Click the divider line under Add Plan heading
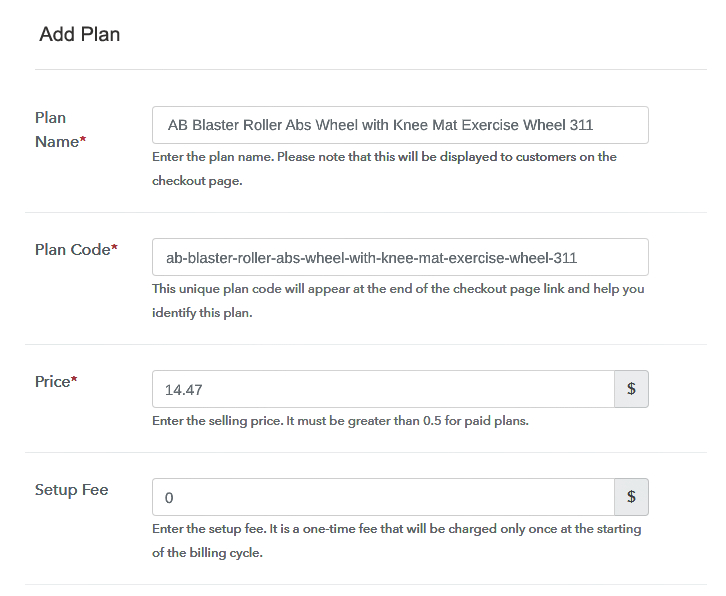The height and width of the screenshot is (596, 726). [370, 69]
